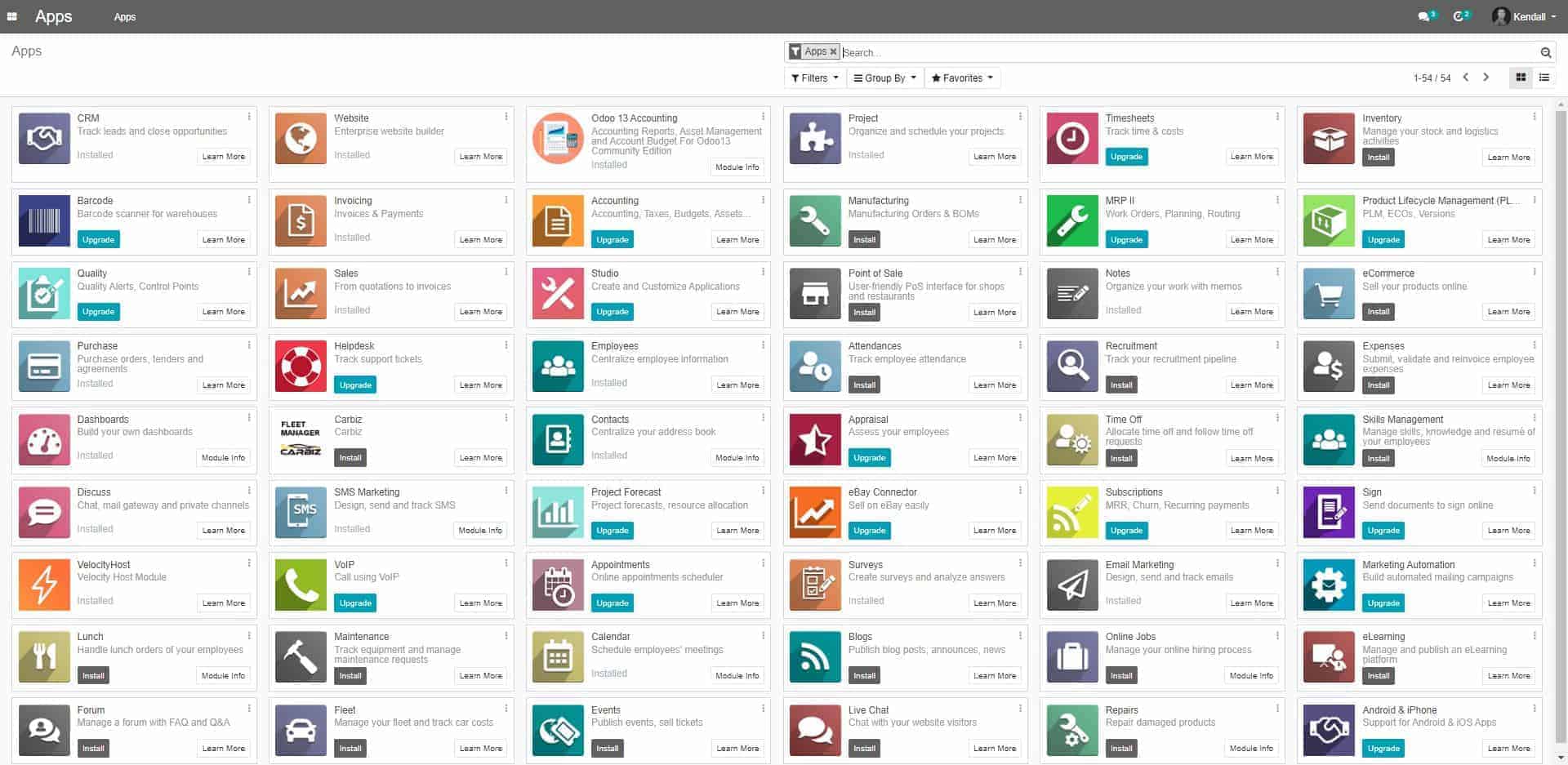1568x765 pixels.
Task: Upgrade the Timesheets app
Action: pos(1126,157)
